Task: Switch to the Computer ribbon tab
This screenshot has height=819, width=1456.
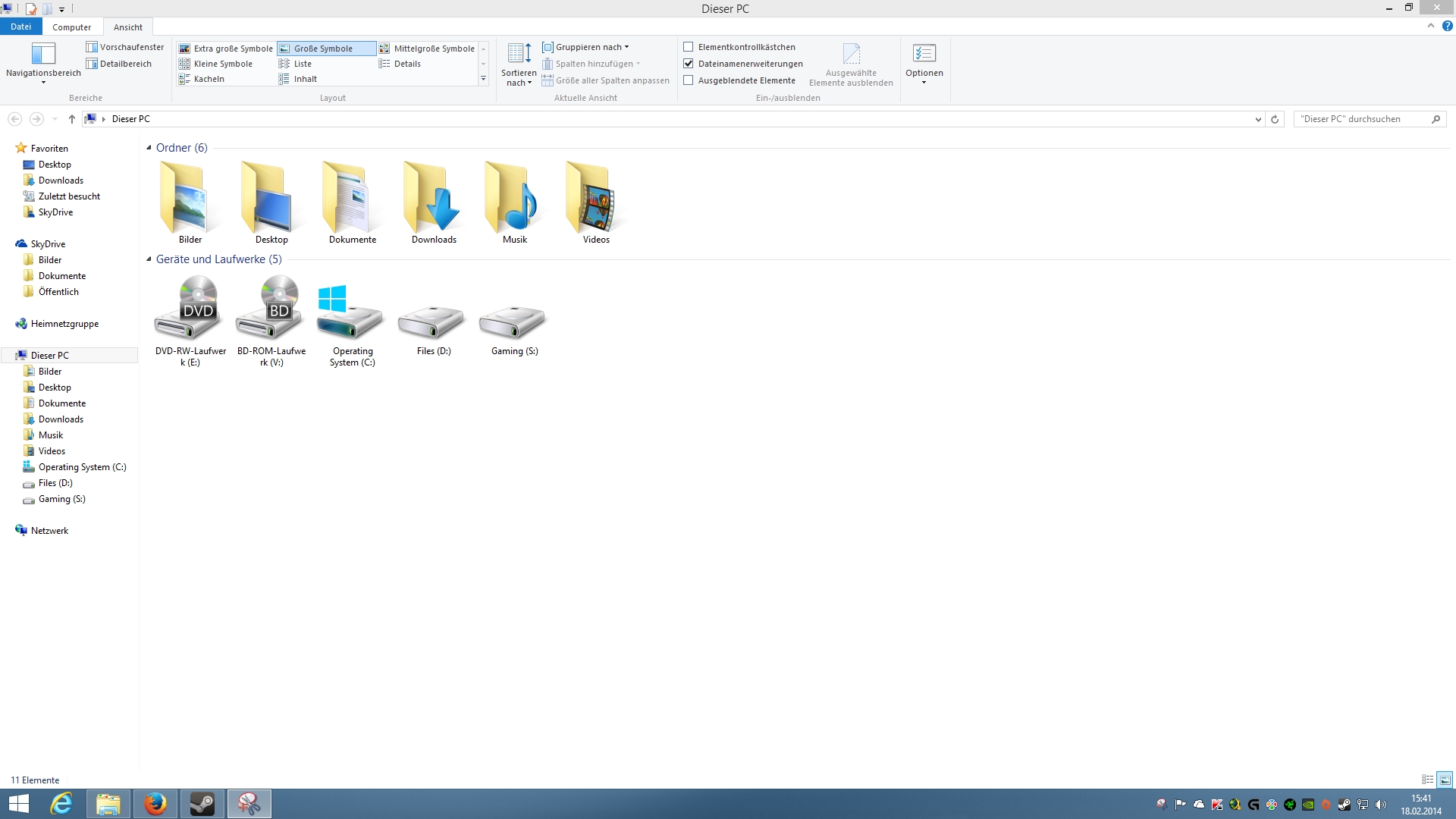Action: point(71,27)
